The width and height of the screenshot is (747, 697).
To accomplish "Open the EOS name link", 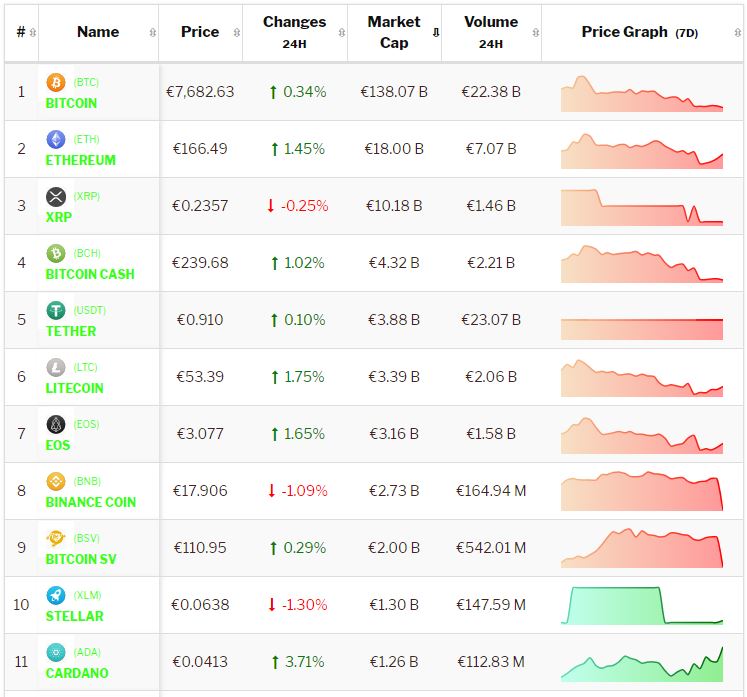I will 58,445.
